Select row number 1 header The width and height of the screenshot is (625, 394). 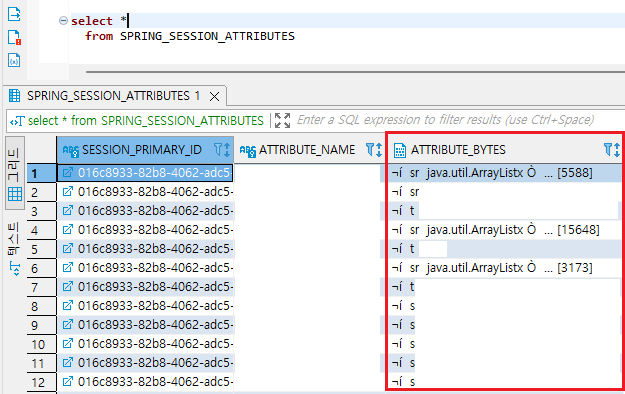41,173
